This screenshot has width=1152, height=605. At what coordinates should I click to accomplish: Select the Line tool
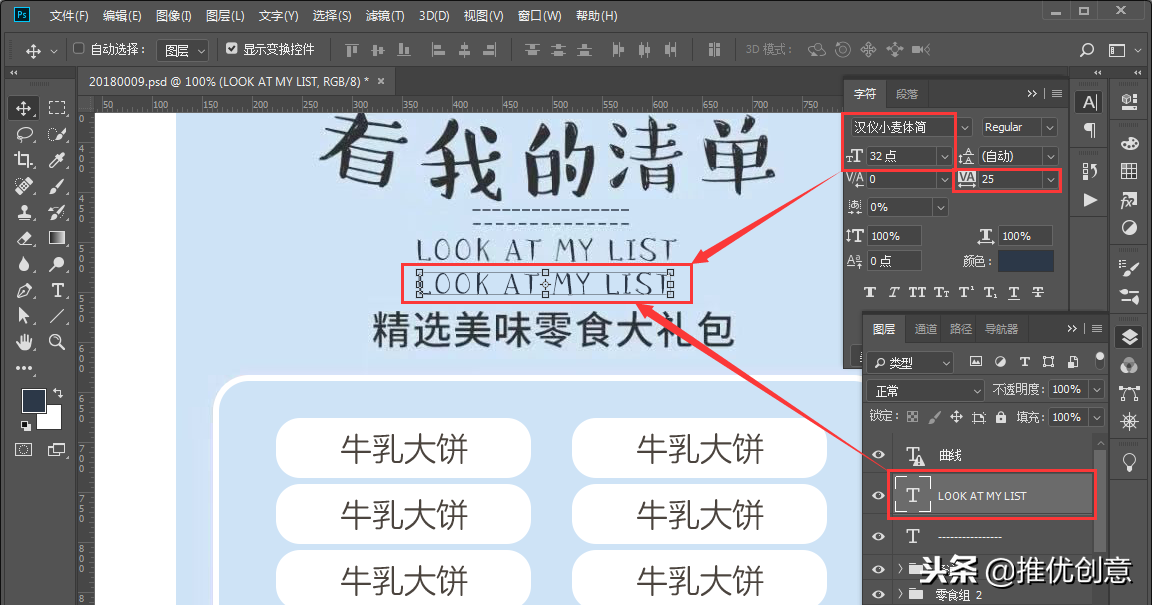click(57, 316)
